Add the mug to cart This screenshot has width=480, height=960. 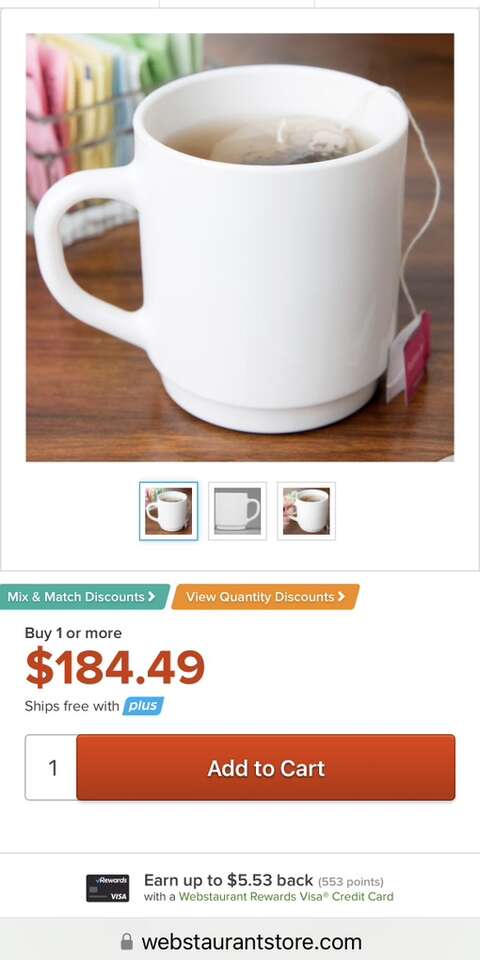coord(266,768)
